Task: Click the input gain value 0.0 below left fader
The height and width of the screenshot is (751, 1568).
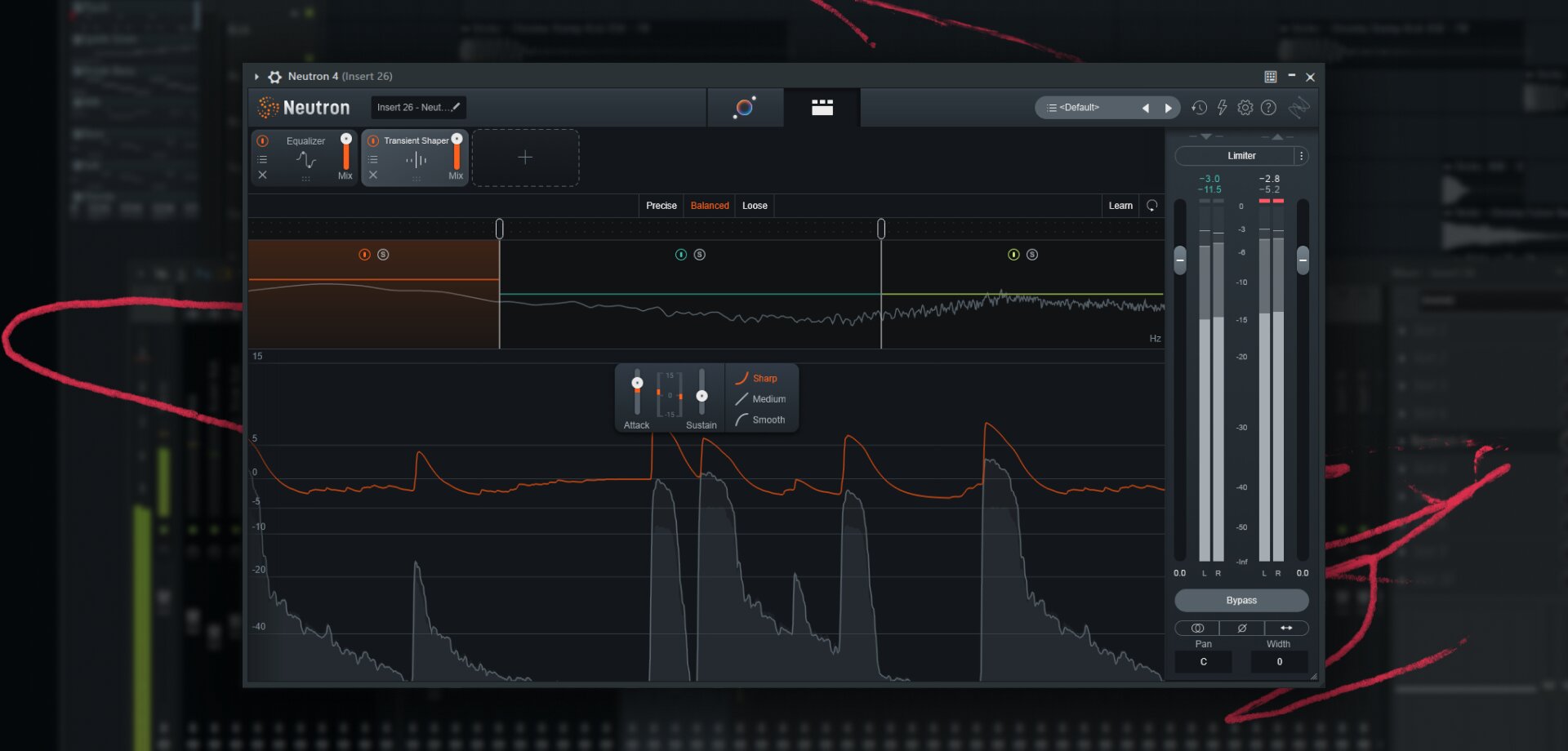Action: (x=1180, y=573)
